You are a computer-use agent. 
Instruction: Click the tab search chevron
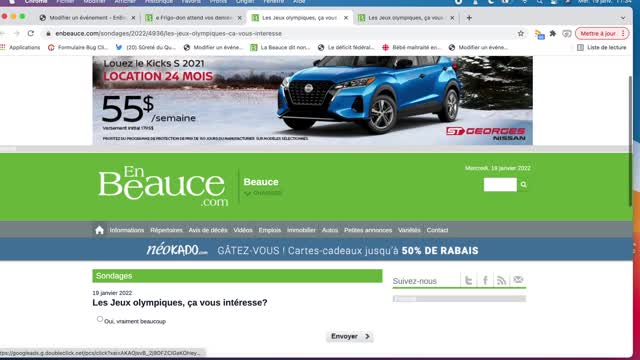pyautogui.click(x=623, y=18)
